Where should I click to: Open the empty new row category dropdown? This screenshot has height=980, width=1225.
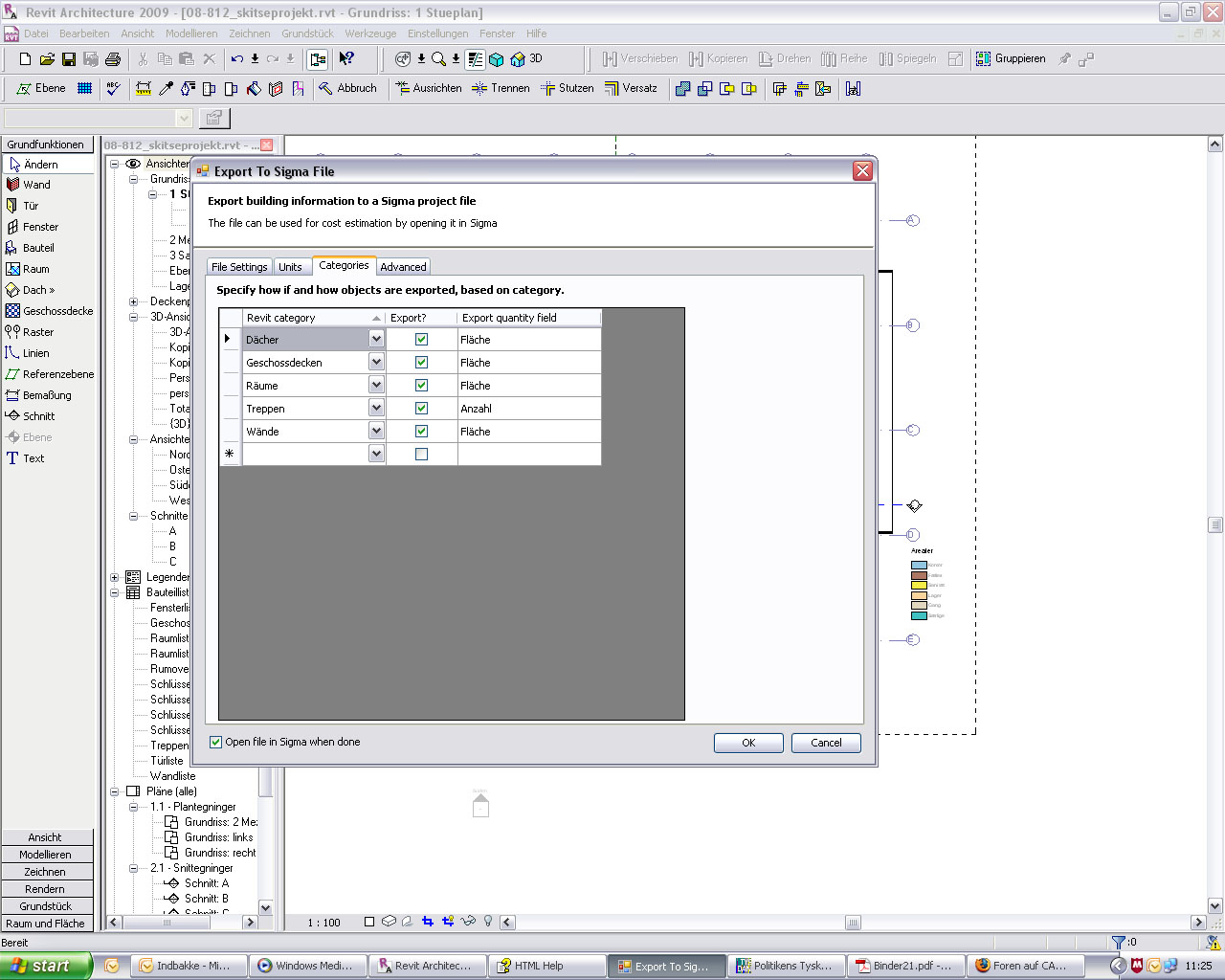click(376, 454)
